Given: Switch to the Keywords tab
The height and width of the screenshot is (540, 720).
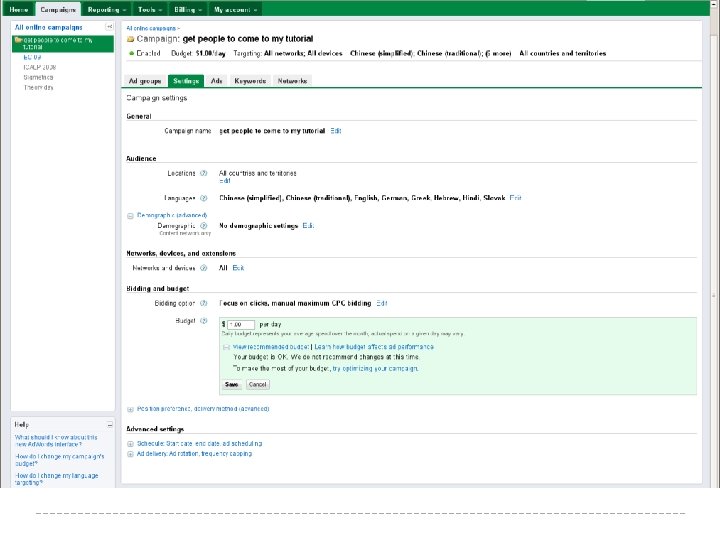Looking at the screenshot, I should pos(250,80).
